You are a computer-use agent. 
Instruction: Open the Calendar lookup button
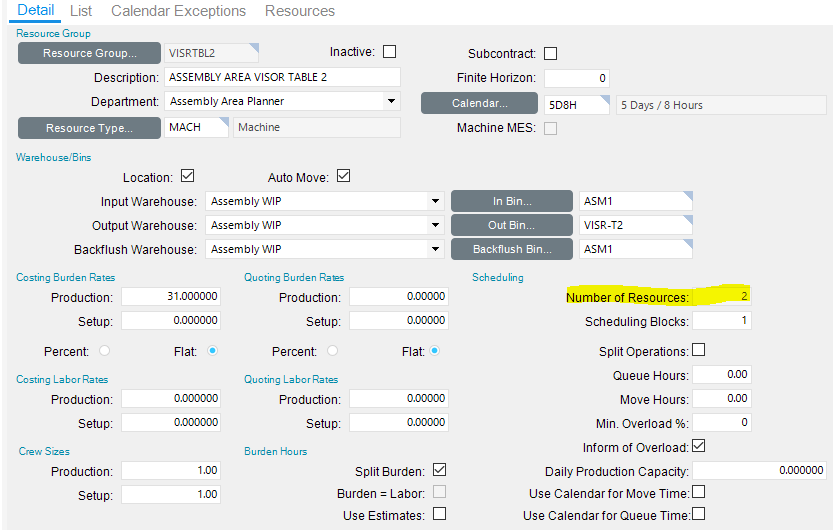tap(480, 103)
